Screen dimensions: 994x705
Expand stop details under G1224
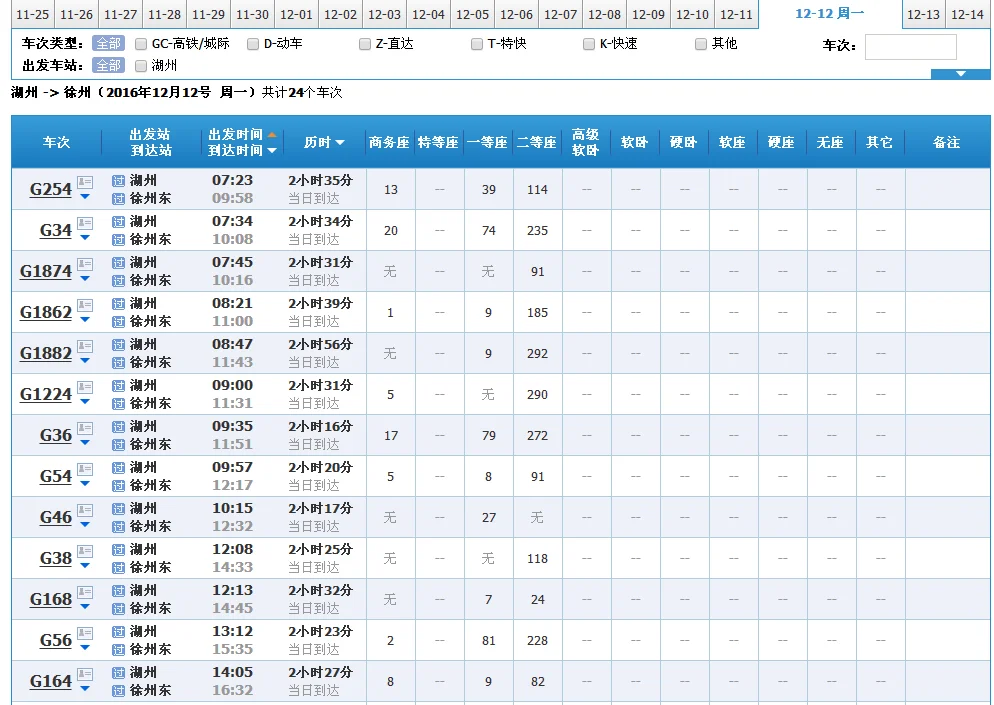pos(85,402)
